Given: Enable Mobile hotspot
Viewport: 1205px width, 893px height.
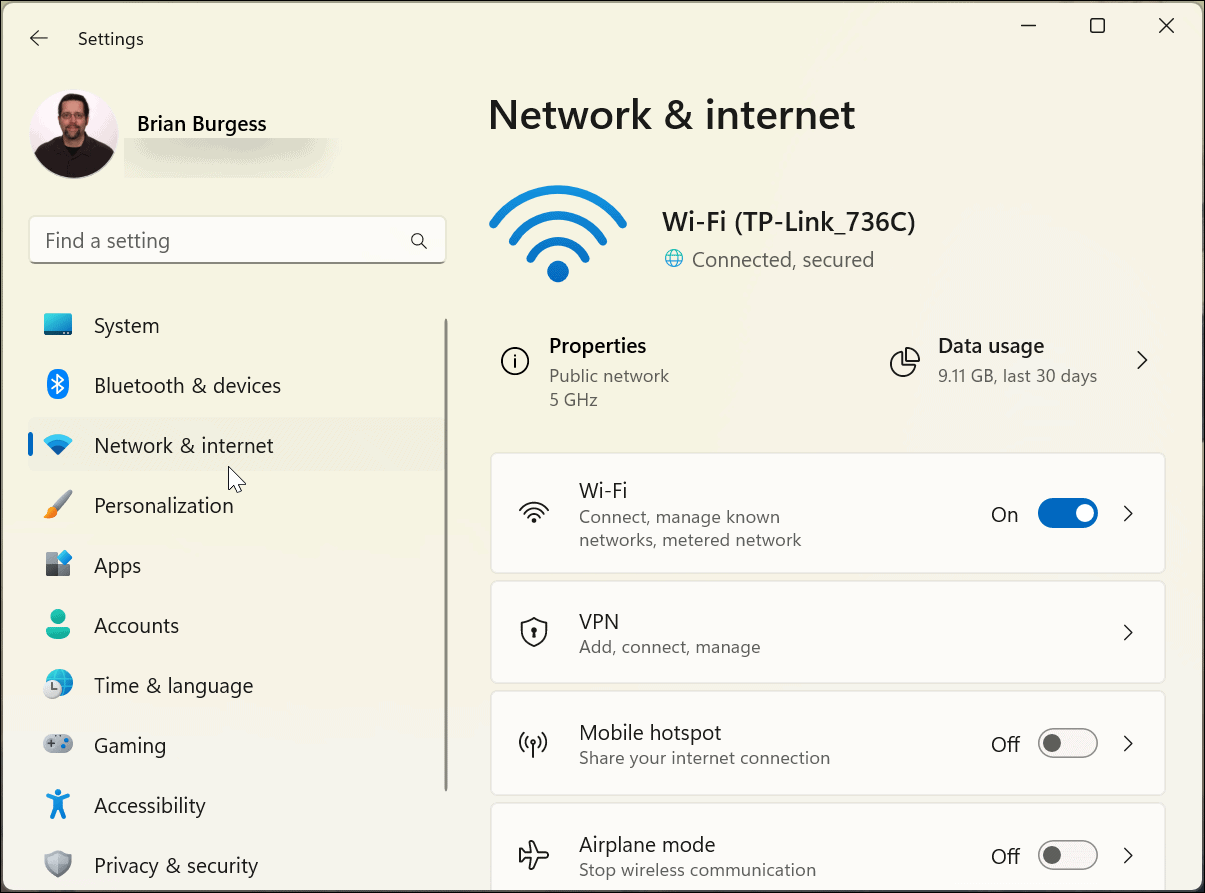Looking at the screenshot, I should tap(1067, 743).
